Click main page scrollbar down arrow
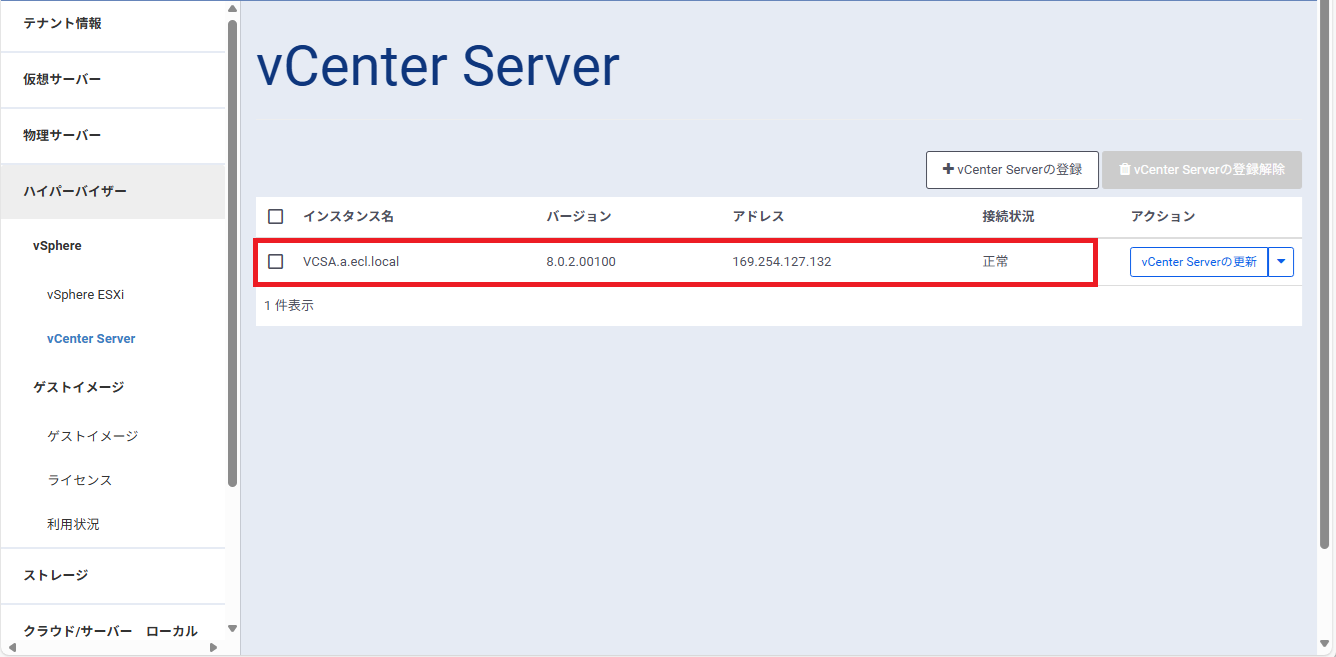The width and height of the screenshot is (1336, 657). (x=1326, y=645)
